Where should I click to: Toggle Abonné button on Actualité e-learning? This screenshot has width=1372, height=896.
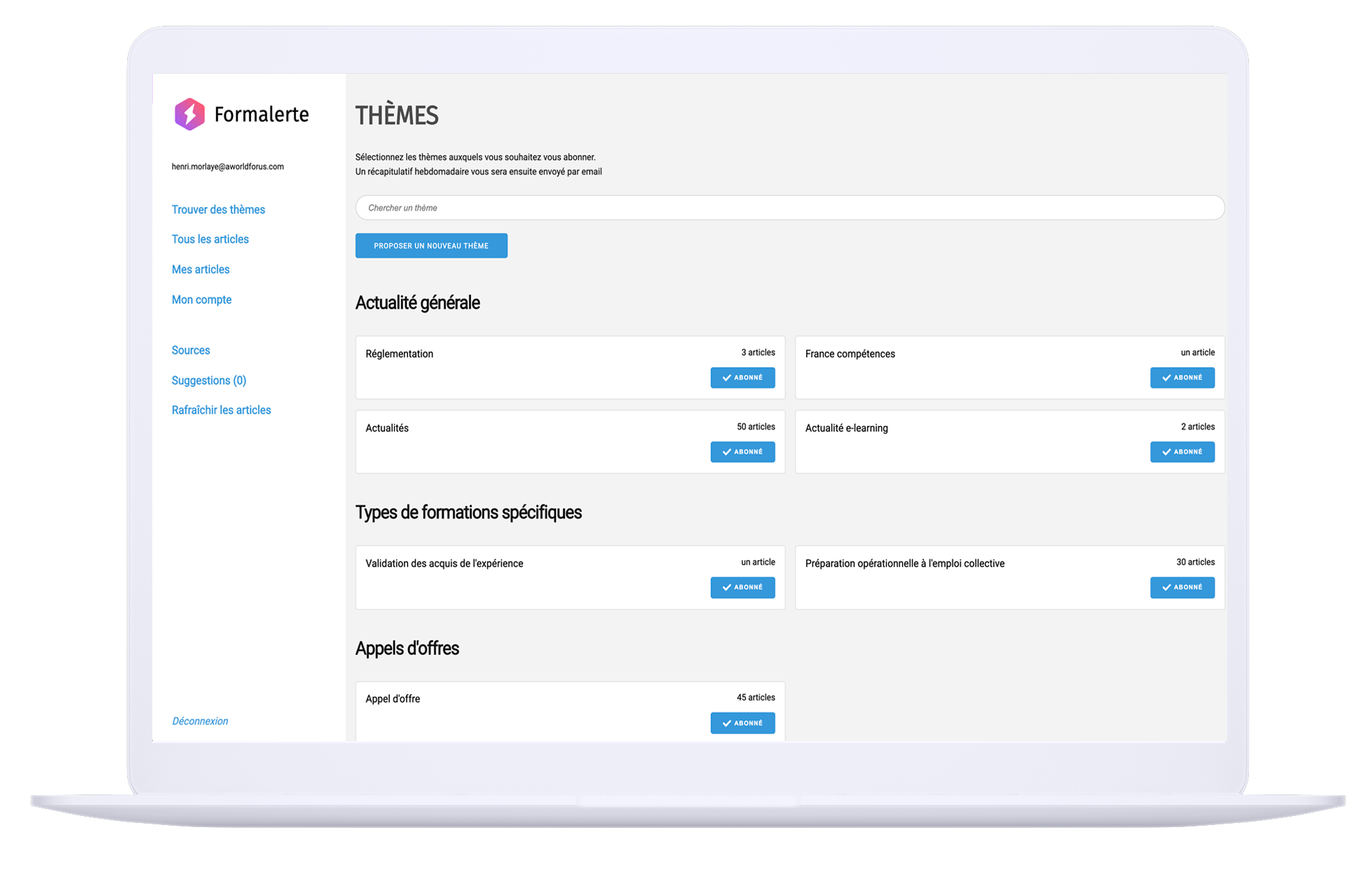point(1182,452)
